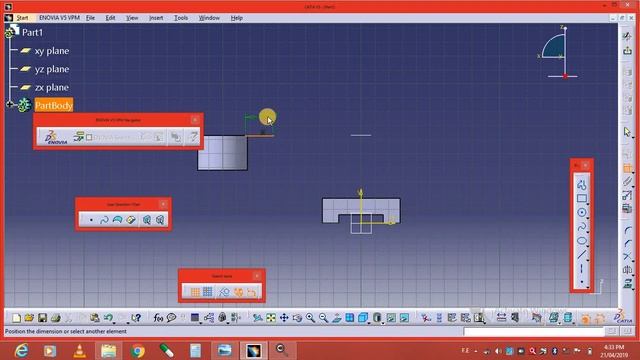The image size is (640, 360).
Task: Toggle Snap to Point blue grid icon
Action: click(x=208, y=291)
